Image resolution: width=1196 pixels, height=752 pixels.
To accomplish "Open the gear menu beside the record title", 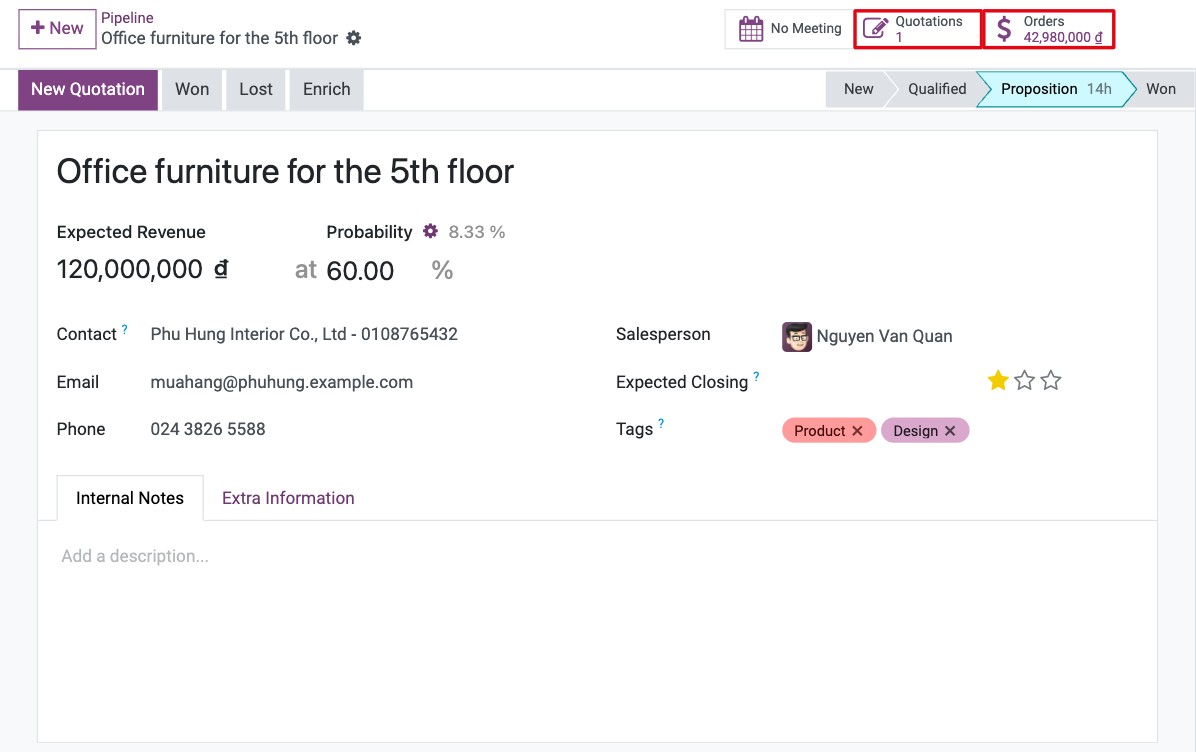I will [353, 38].
